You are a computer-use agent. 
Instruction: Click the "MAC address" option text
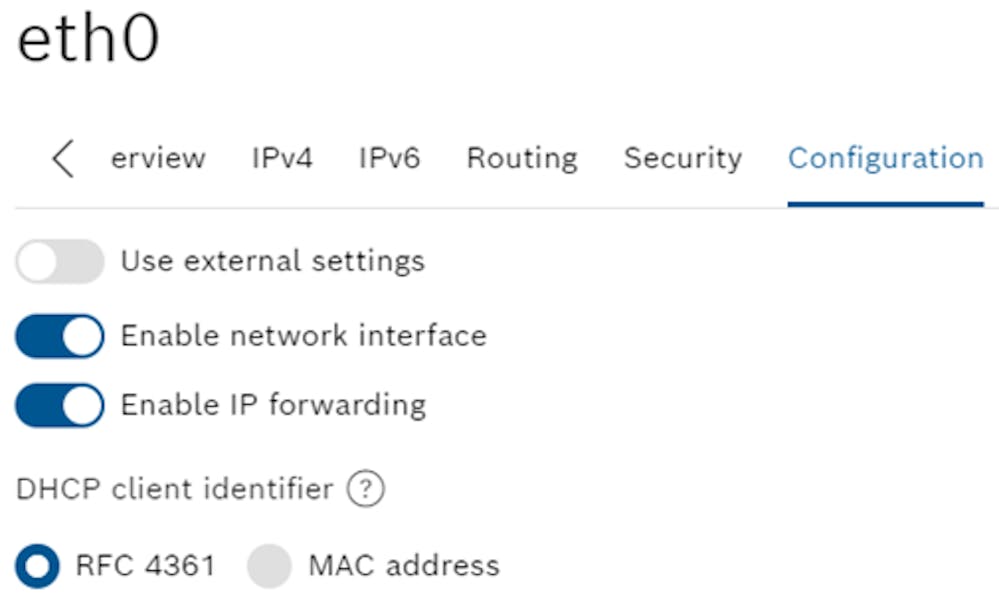pyautogui.click(x=405, y=566)
